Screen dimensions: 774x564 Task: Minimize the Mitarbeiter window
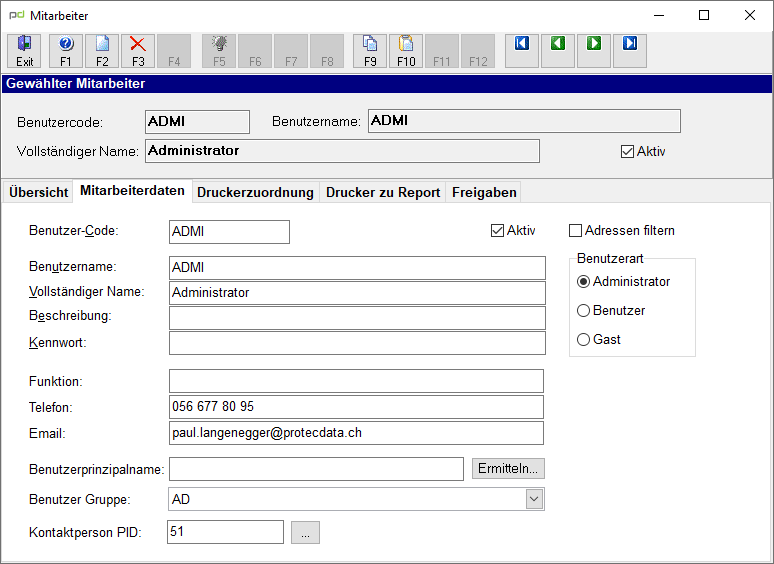(658, 15)
